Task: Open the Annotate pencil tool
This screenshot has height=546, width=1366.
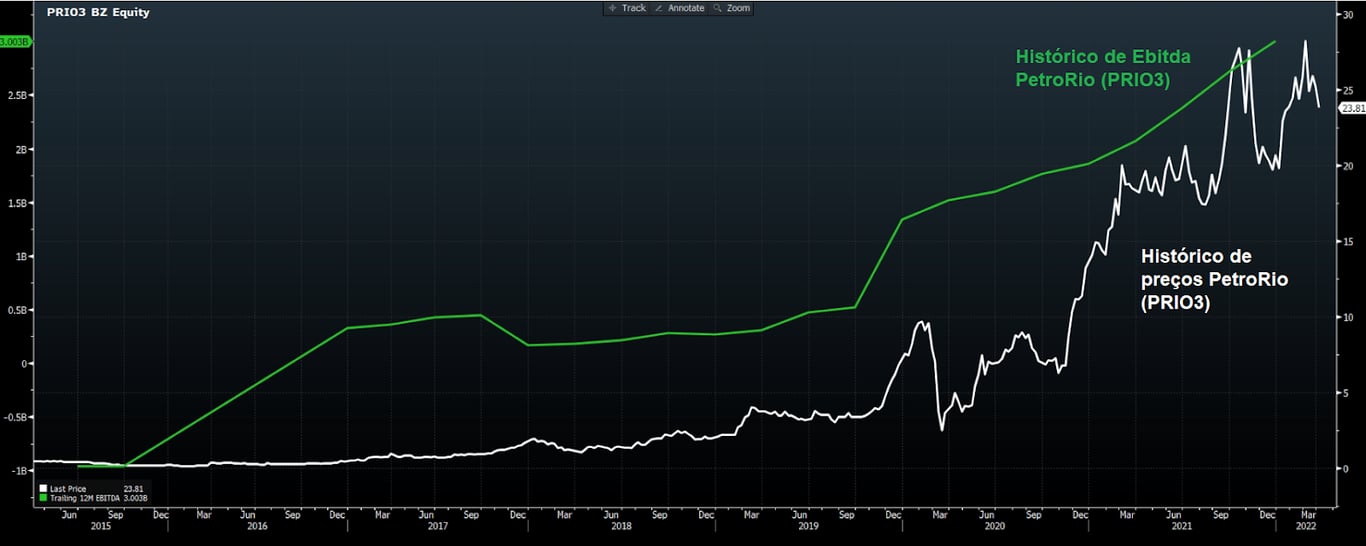Action: click(679, 8)
